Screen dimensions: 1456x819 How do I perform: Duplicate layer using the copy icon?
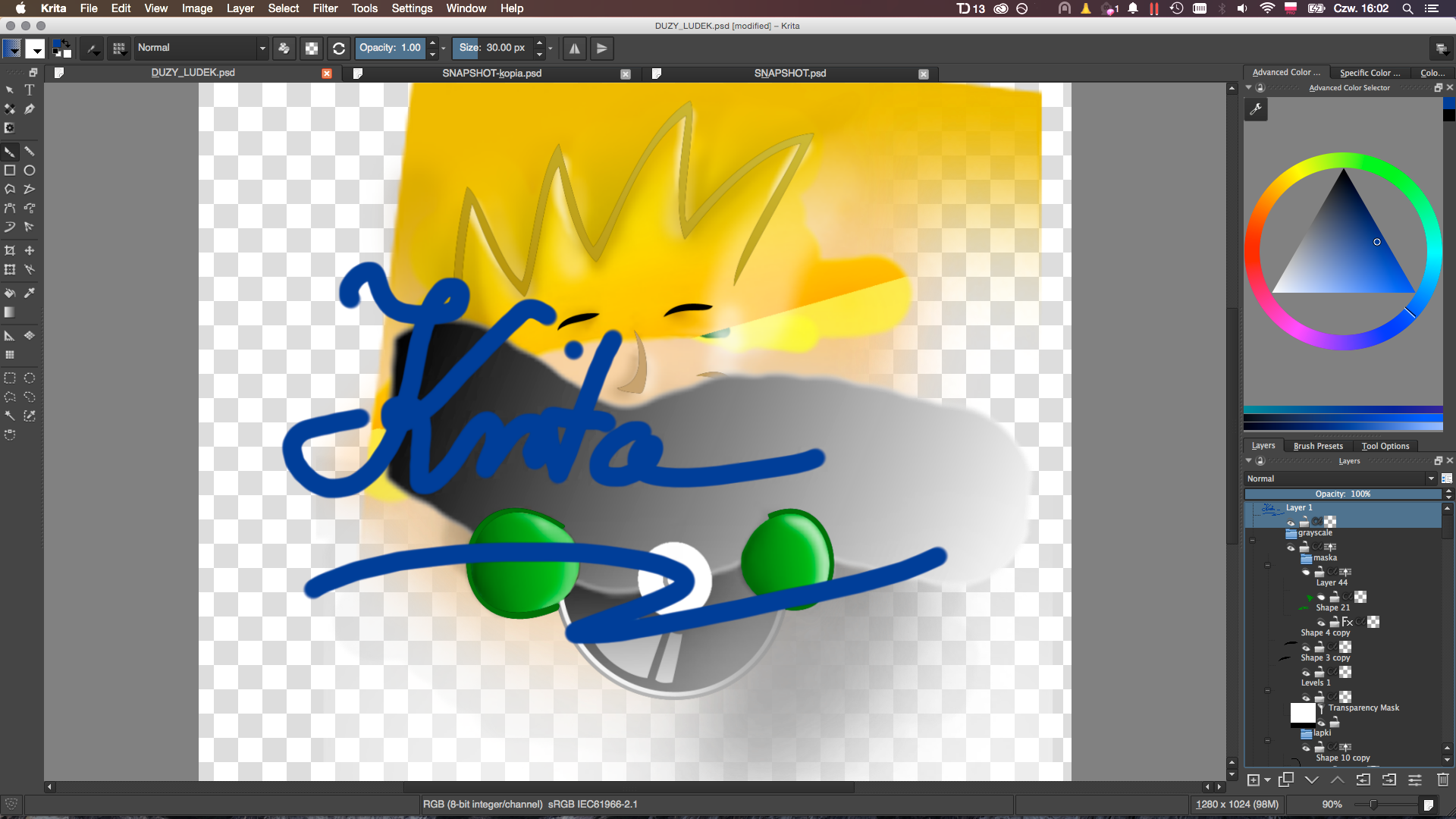click(x=1286, y=780)
